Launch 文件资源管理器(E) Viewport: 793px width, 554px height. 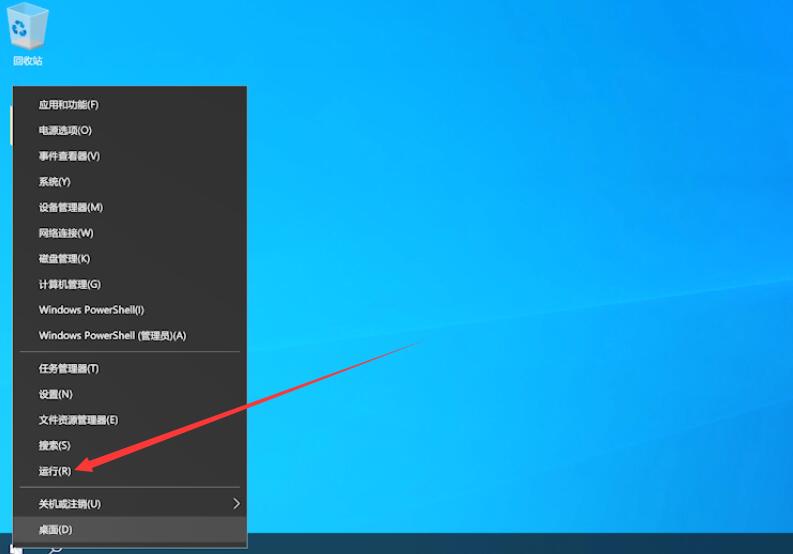pyautogui.click(x=130, y=420)
